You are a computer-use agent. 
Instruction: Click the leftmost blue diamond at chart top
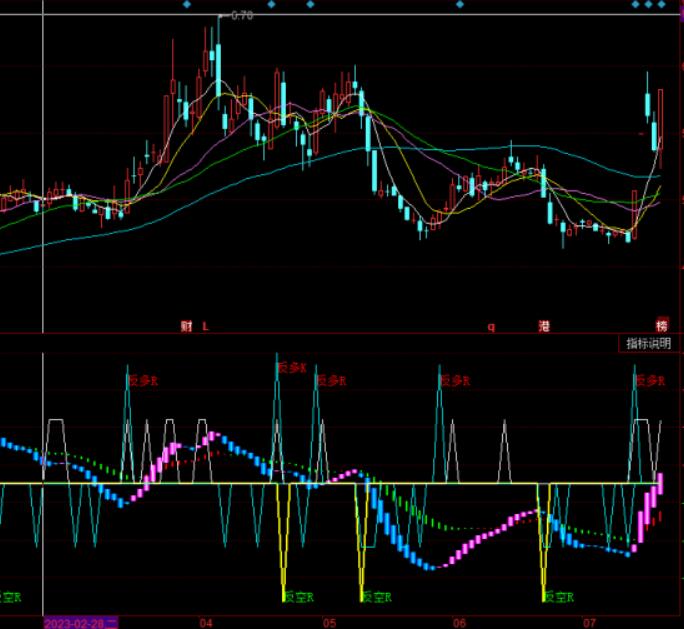pyautogui.click(x=186, y=5)
